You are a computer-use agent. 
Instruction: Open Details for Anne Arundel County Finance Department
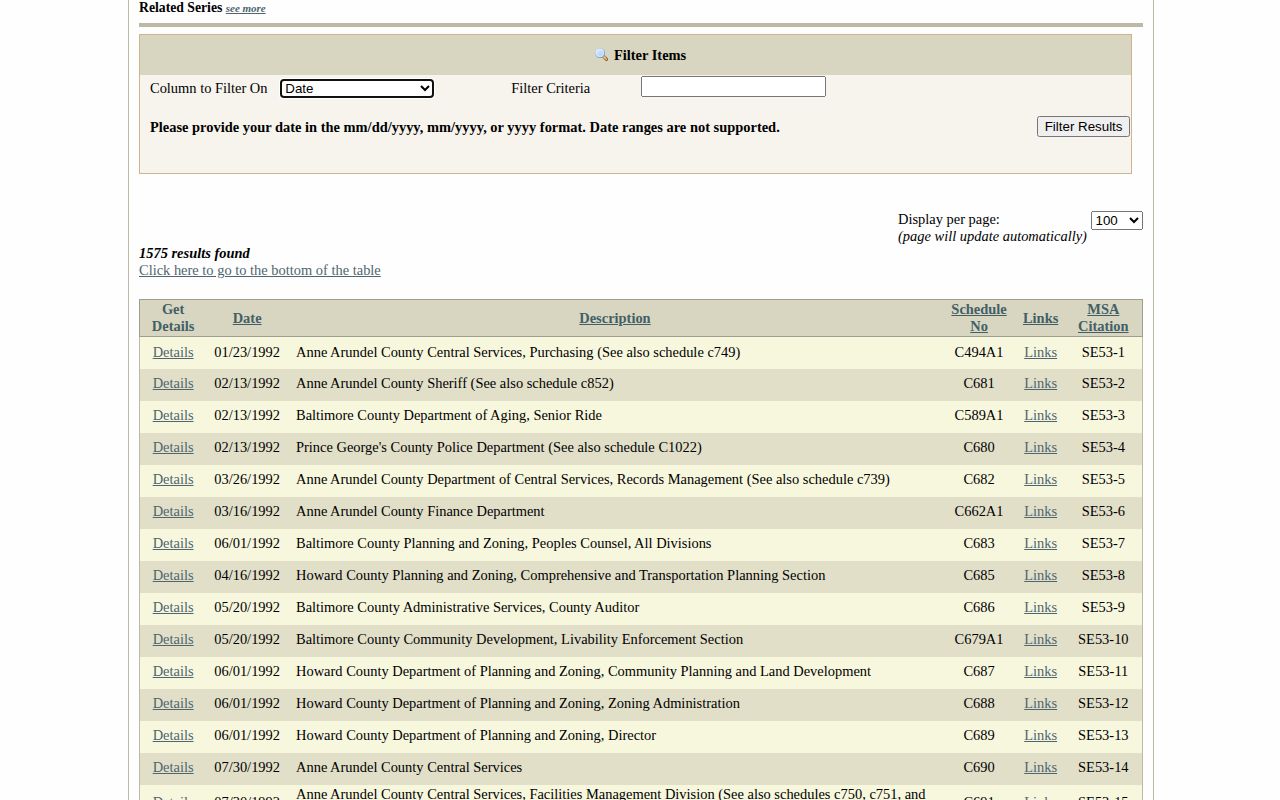point(173,511)
